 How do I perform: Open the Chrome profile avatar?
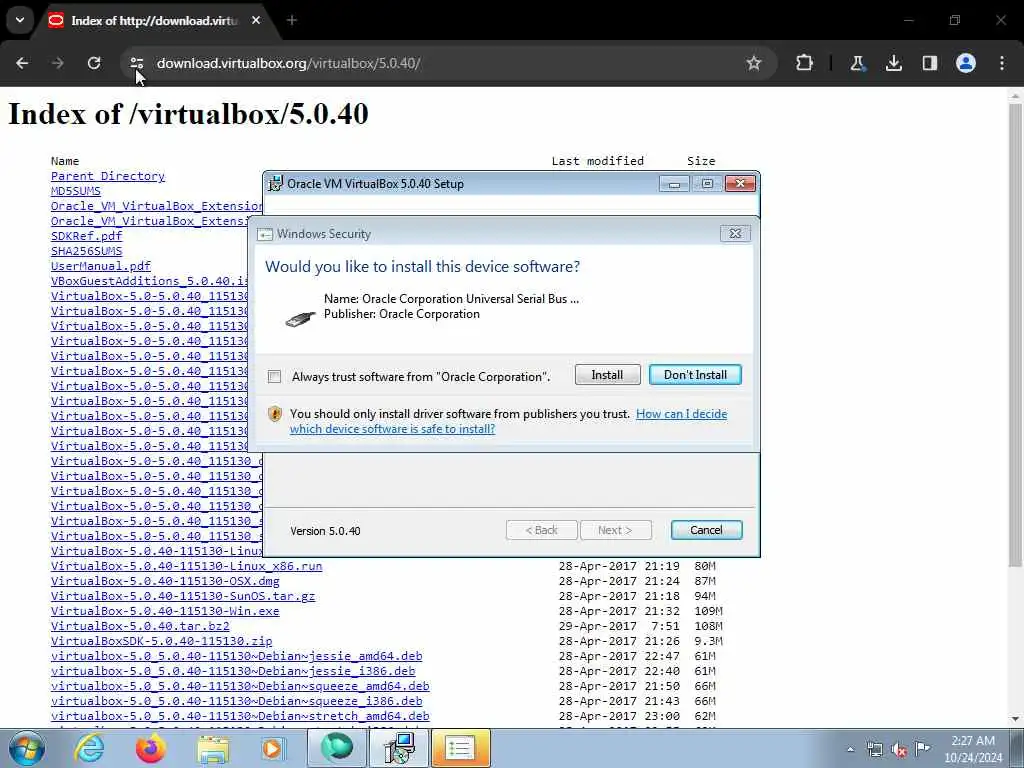[966, 63]
